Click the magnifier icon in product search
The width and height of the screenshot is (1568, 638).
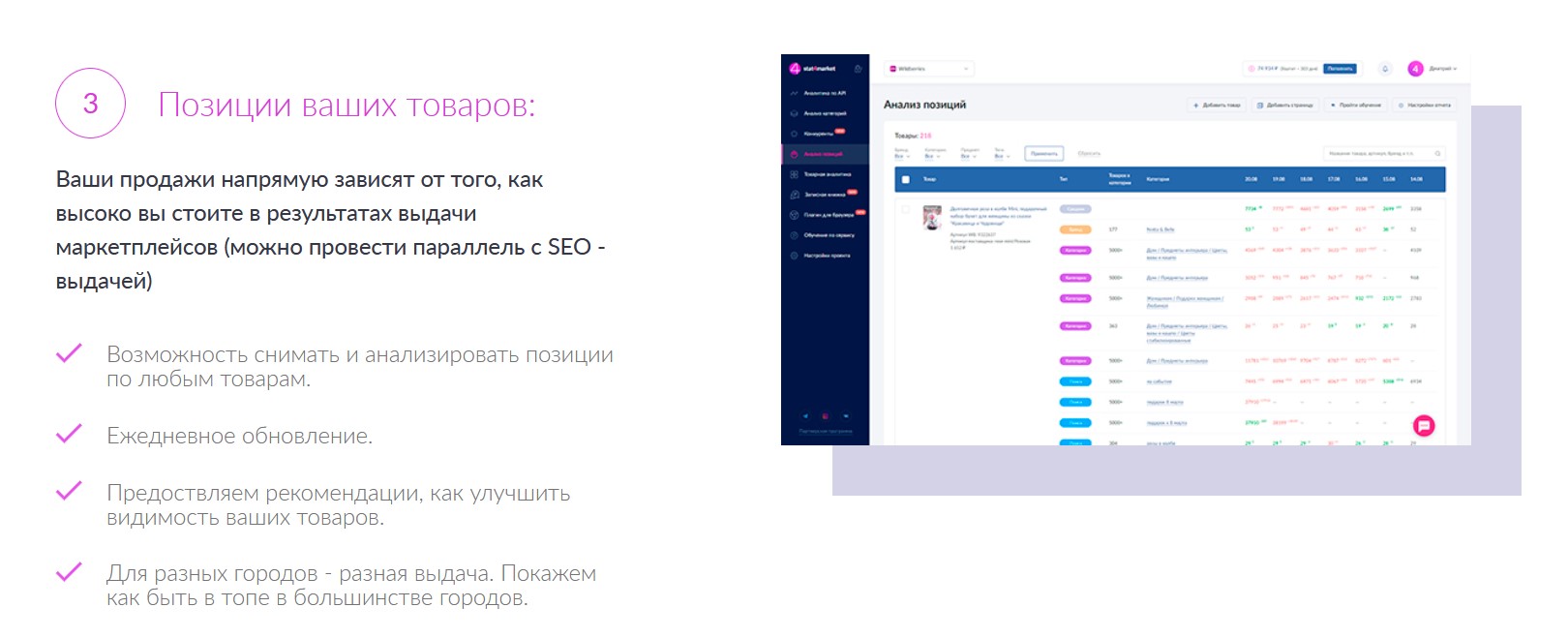(1438, 154)
